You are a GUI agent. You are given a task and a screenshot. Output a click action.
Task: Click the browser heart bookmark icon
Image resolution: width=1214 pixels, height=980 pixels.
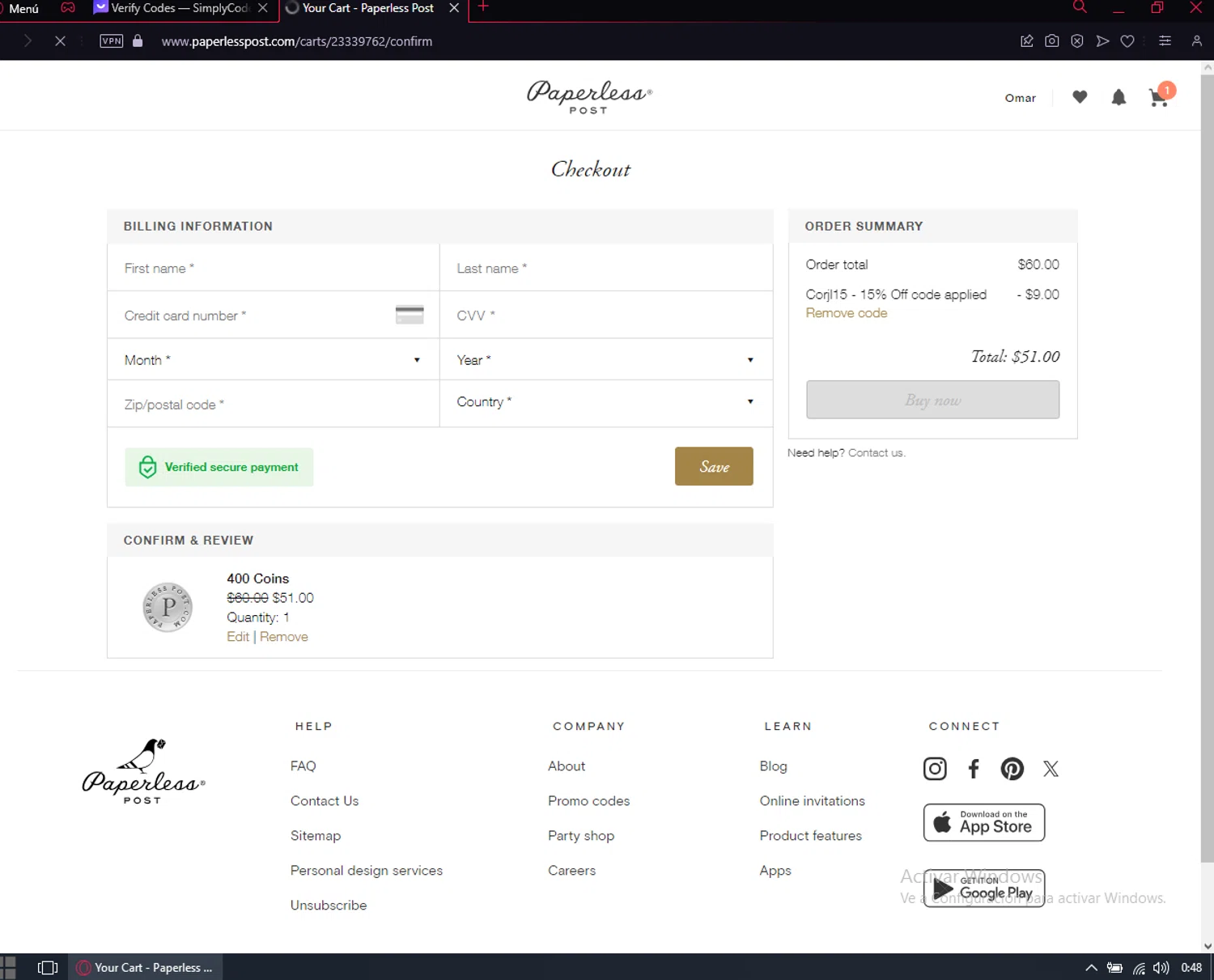tap(1127, 41)
